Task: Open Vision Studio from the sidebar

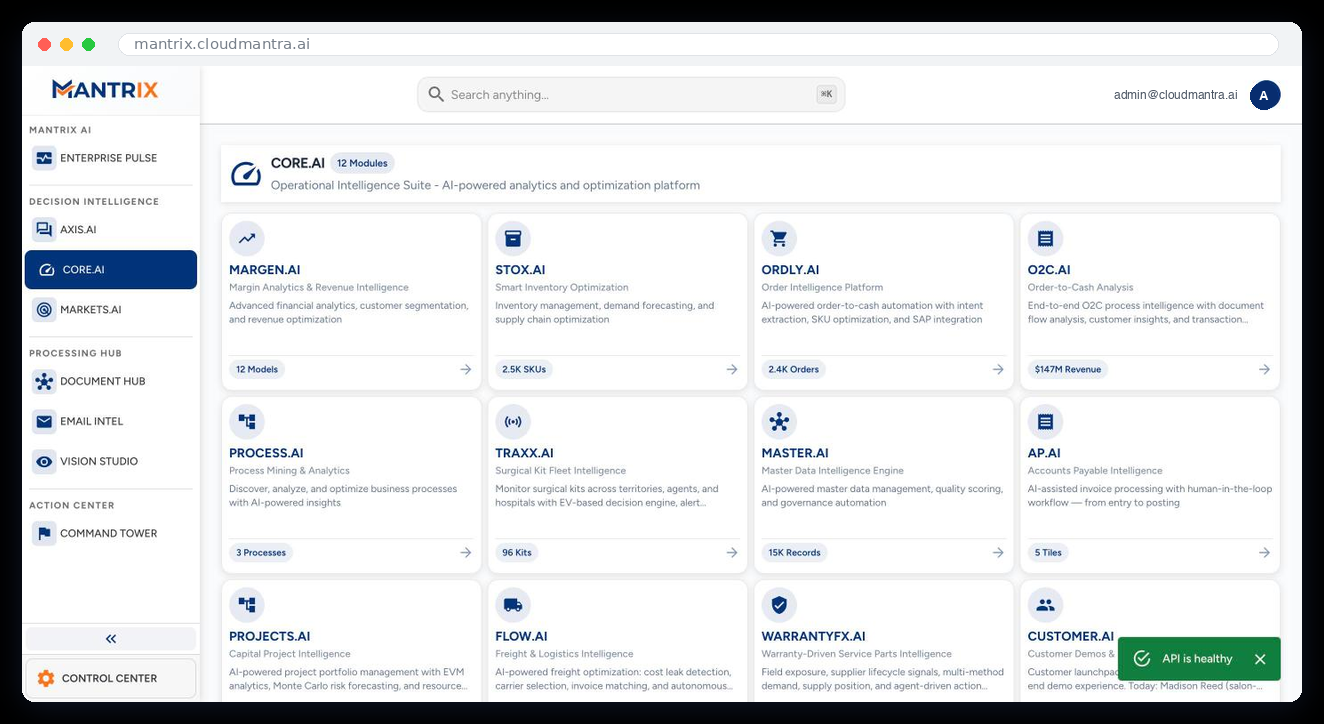Action: [x=110, y=462]
